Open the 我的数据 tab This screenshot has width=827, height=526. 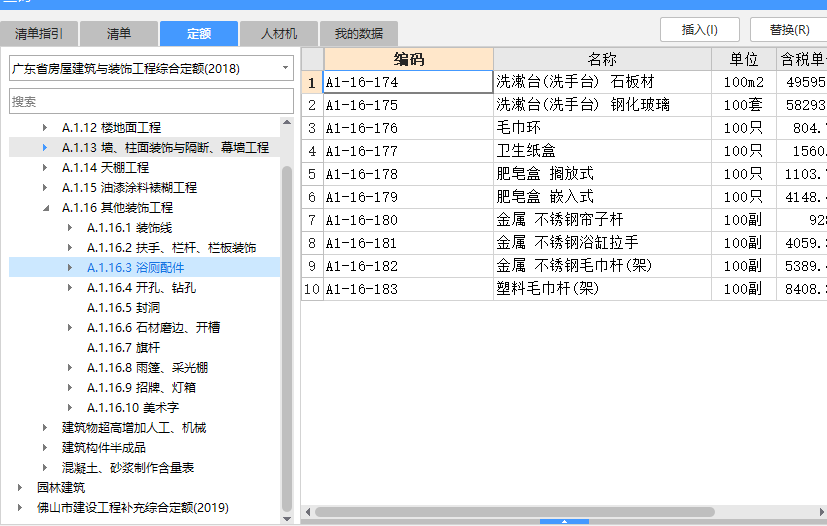click(x=359, y=34)
